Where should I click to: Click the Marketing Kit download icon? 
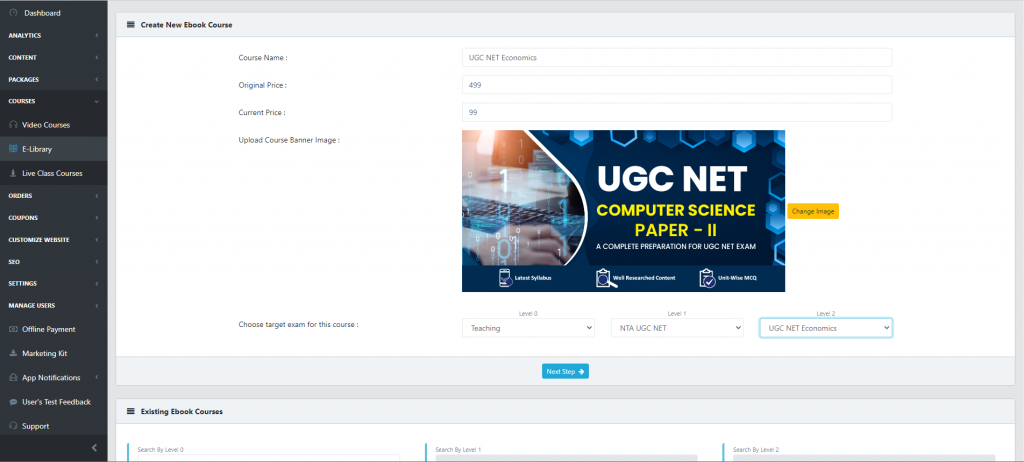coord(13,354)
